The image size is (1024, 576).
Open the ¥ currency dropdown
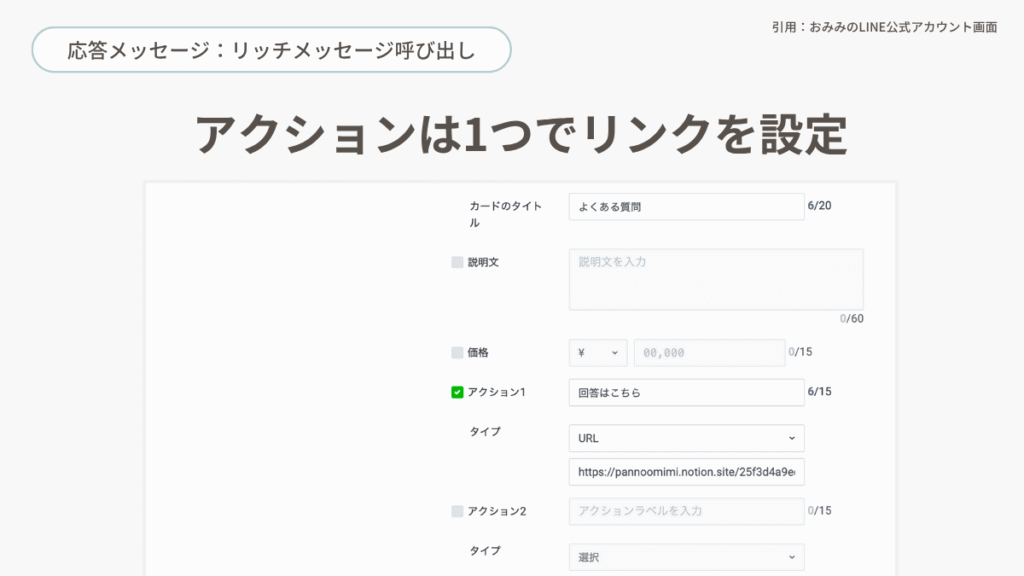[598, 353]
